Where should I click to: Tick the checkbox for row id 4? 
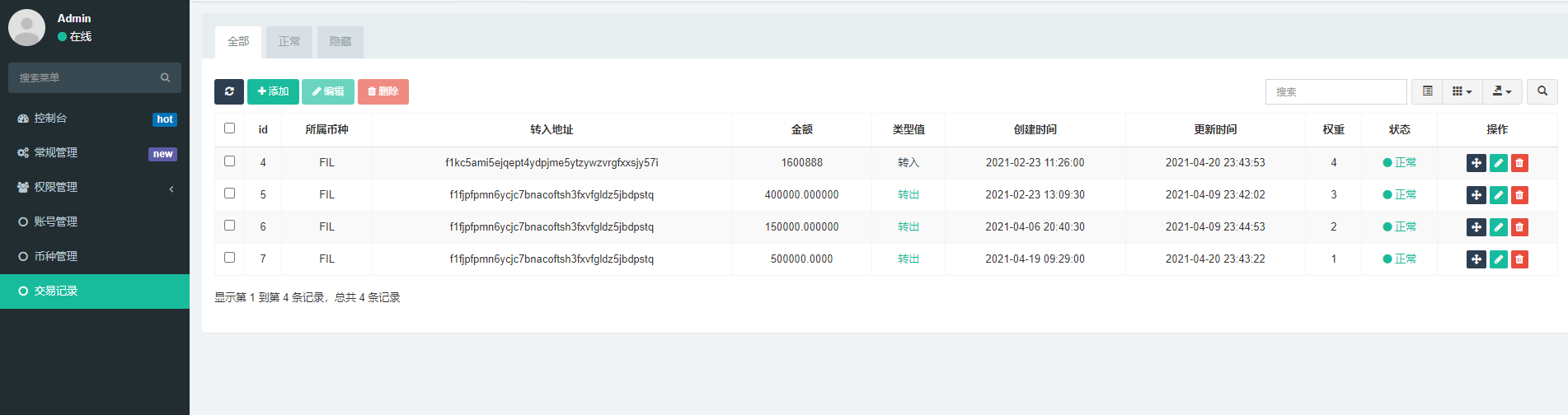(229, 161)
